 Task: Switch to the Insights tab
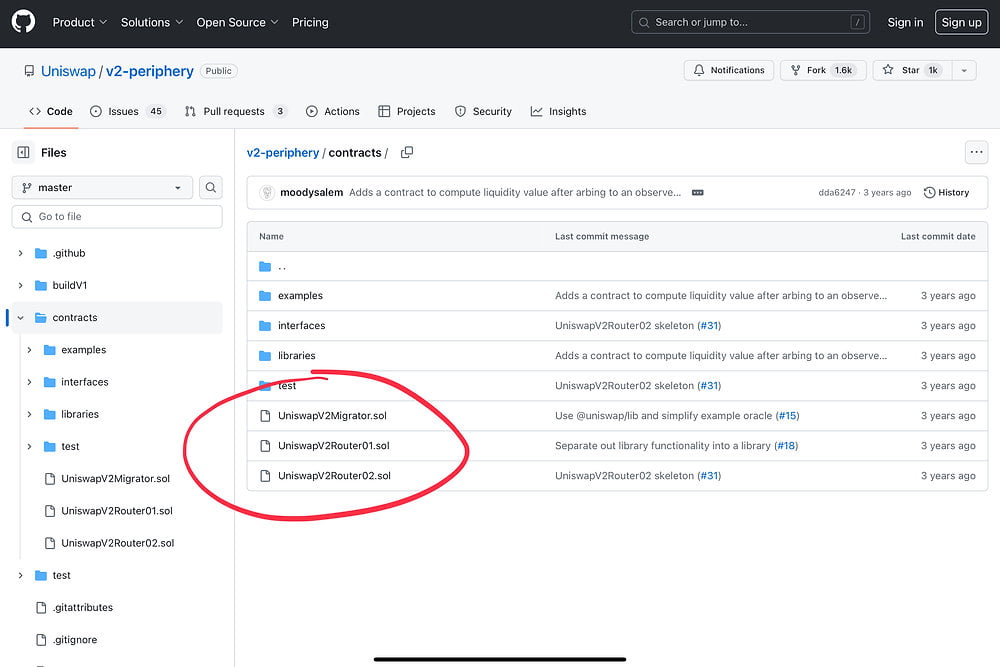coord(559,112)
